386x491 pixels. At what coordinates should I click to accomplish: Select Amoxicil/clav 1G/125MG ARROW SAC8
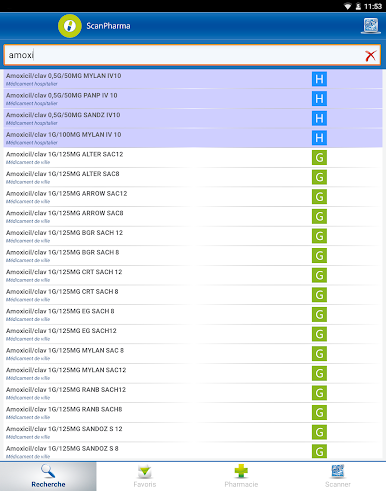point(193,216)
